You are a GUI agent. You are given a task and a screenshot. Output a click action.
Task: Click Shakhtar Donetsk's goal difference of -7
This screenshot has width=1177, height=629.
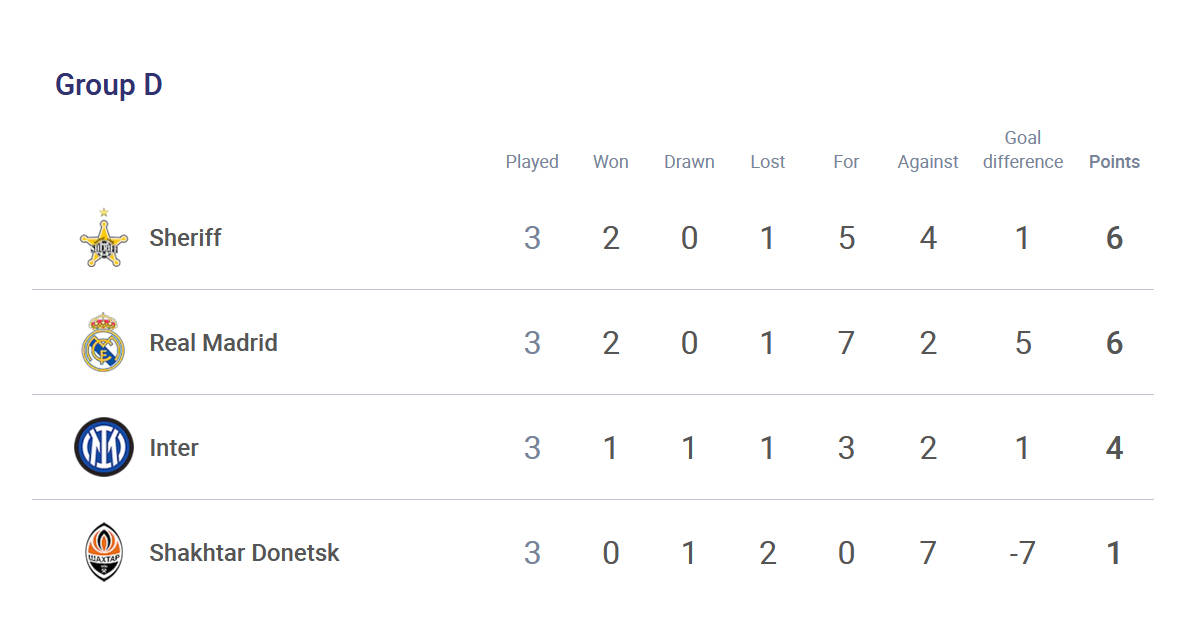(1022, 554)
